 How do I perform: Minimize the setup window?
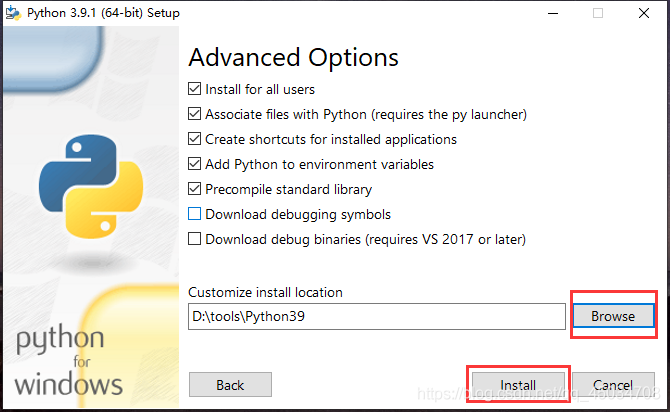tap(553, 13)
